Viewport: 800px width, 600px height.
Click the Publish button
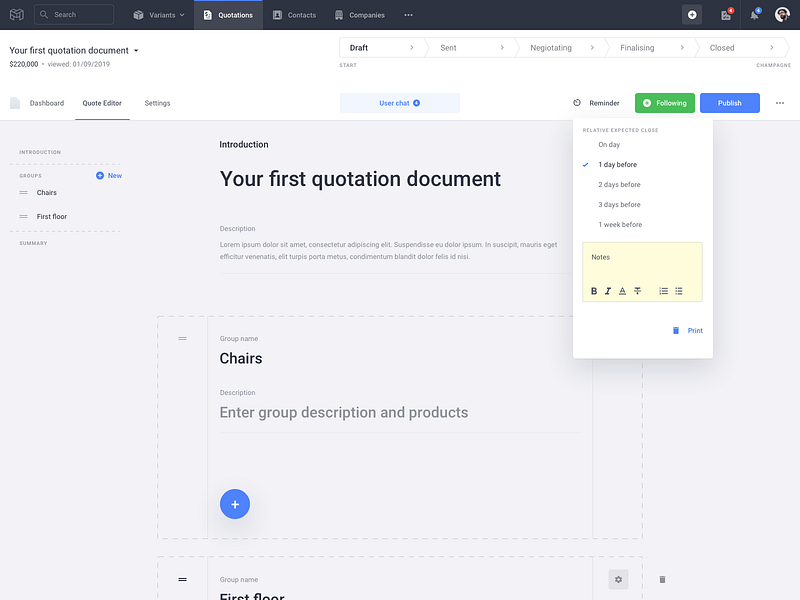pos(729,102)
